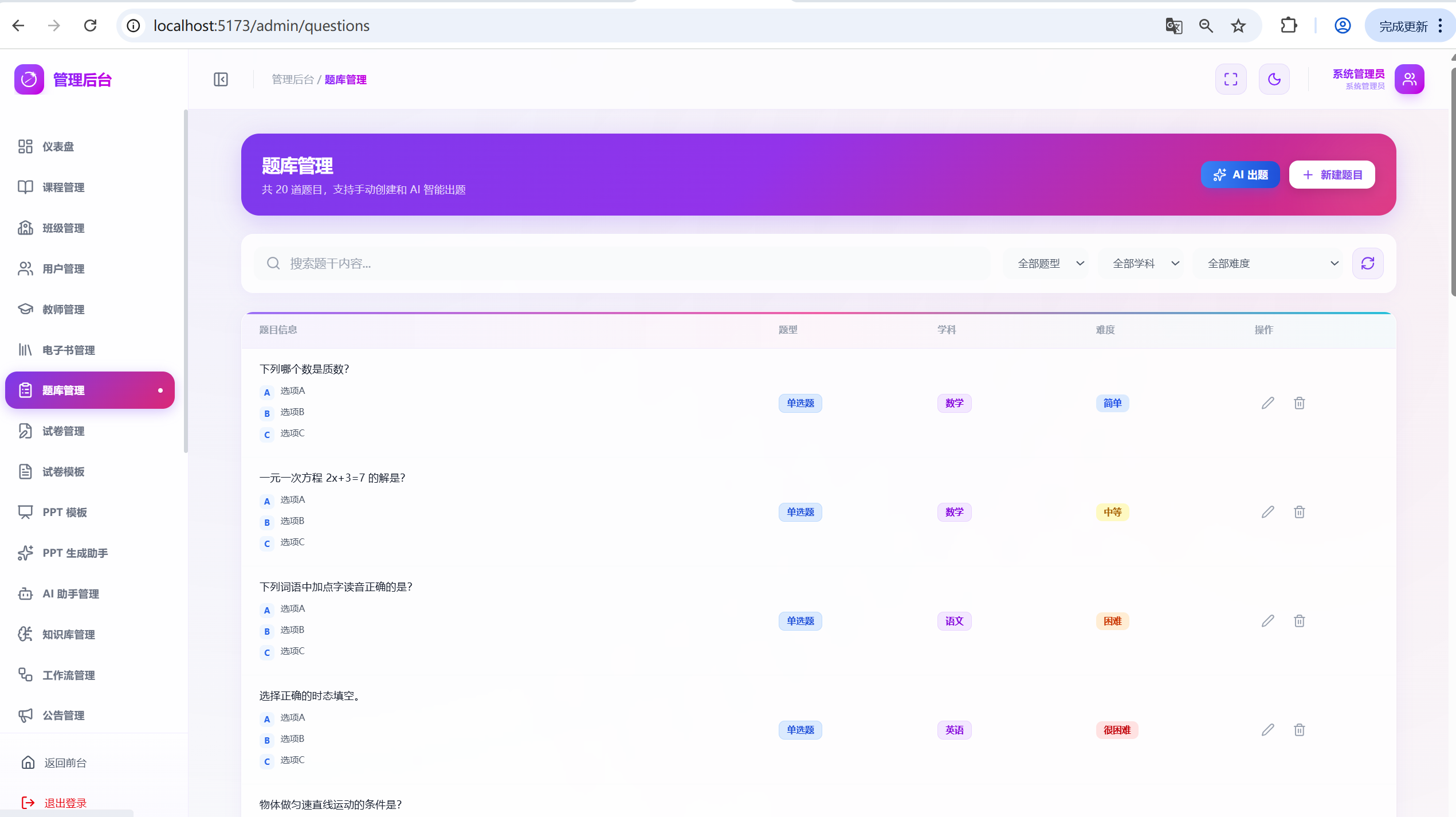Click the 难度 column header
Viewport: 1456px width, 817px height.
point(1105,330)
